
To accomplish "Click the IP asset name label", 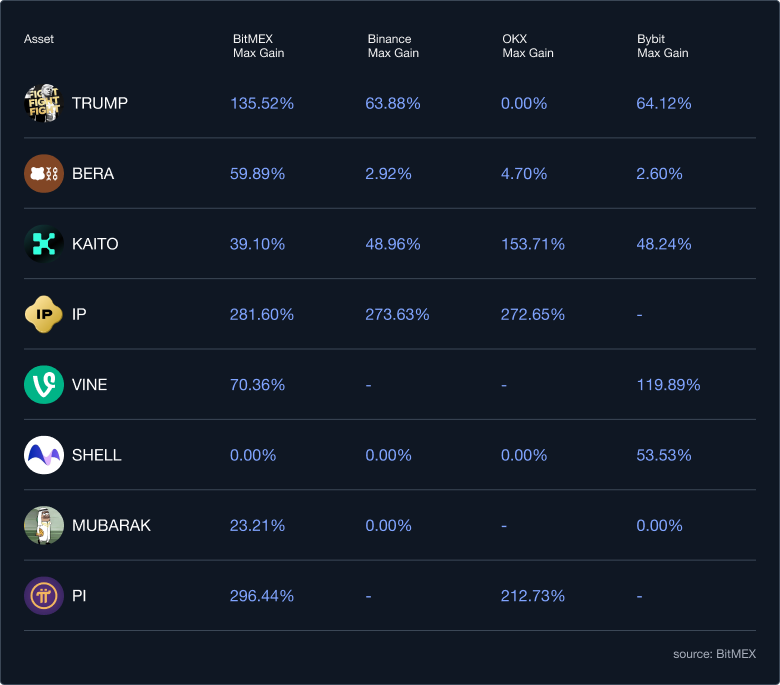I will (80, 314).
